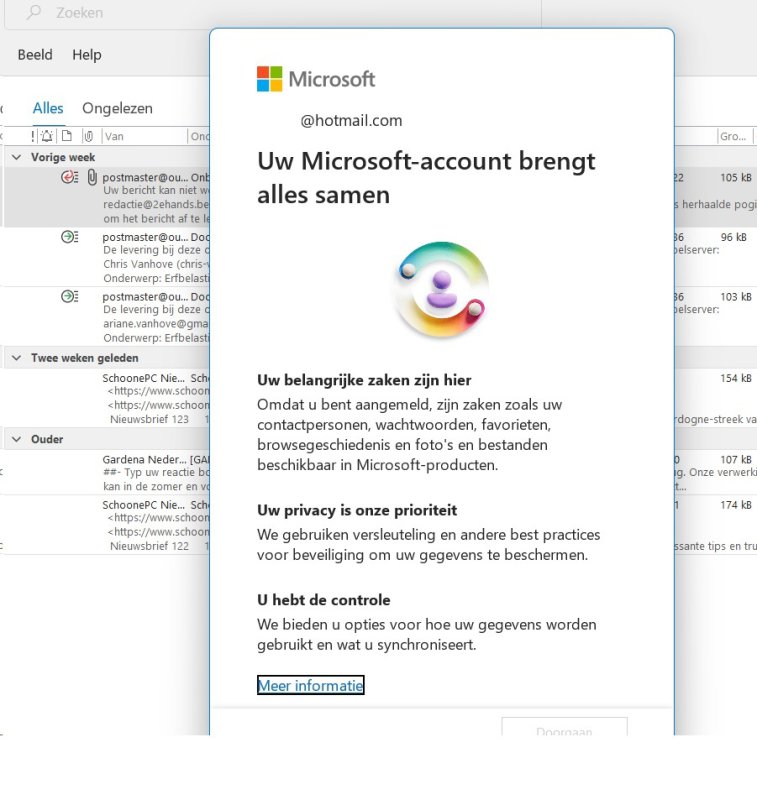Click the paperclip icon on first postmaster message

(x=91, y=177)
